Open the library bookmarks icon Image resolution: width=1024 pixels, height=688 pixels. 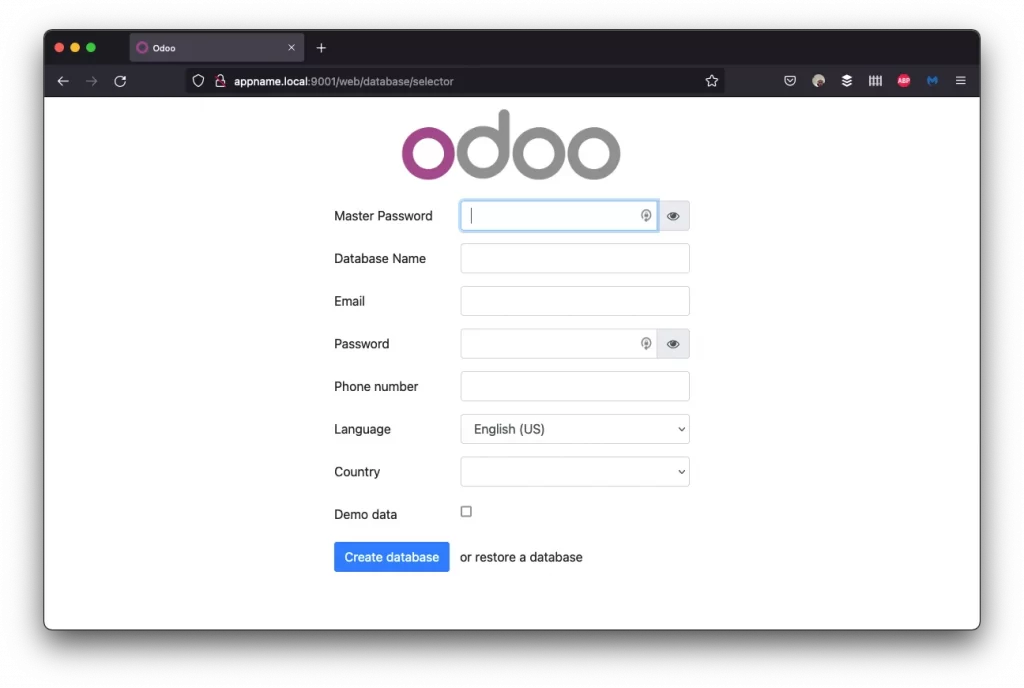pos(875,81)
